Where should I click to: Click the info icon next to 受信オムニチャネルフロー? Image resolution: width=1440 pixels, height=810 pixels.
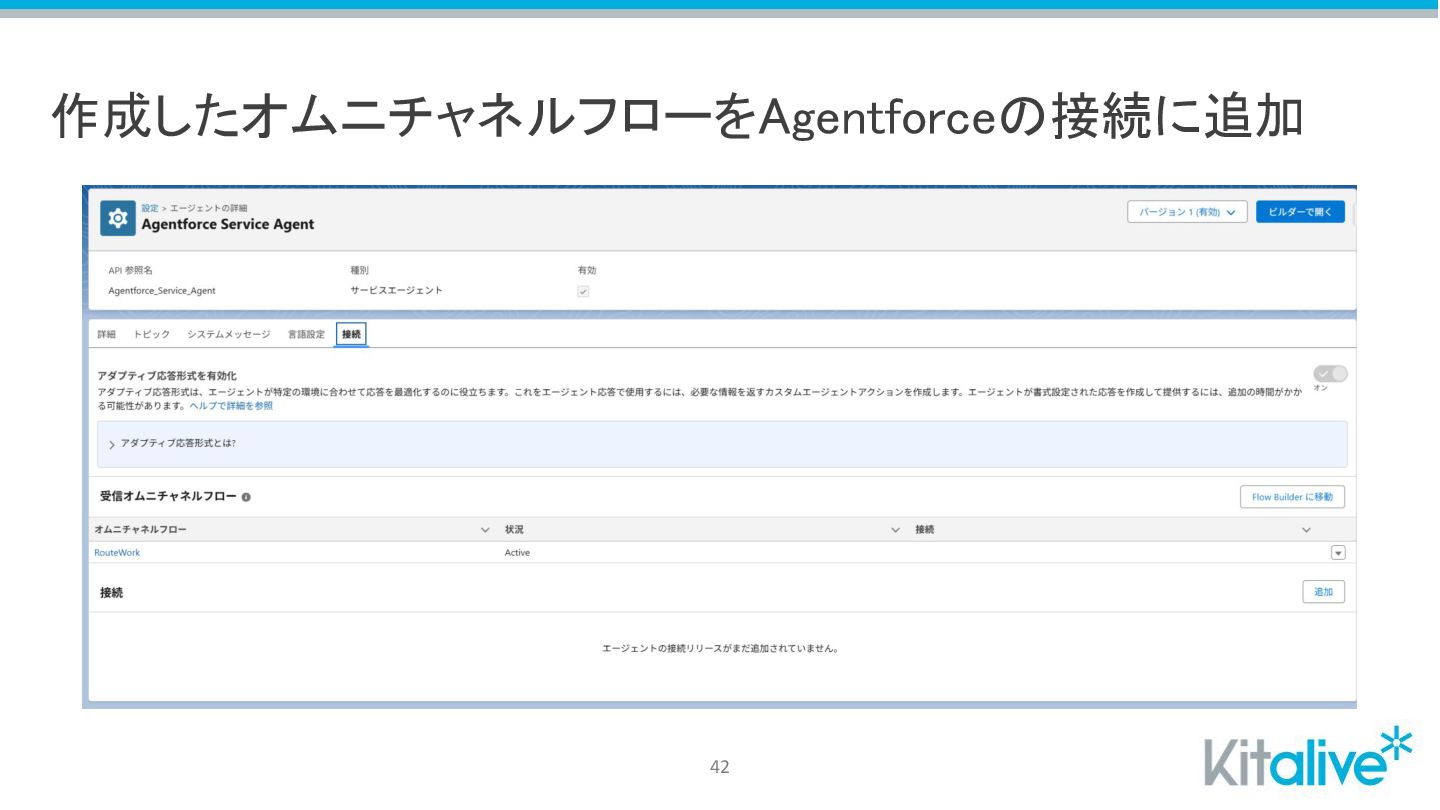click(x=246, y=497)
